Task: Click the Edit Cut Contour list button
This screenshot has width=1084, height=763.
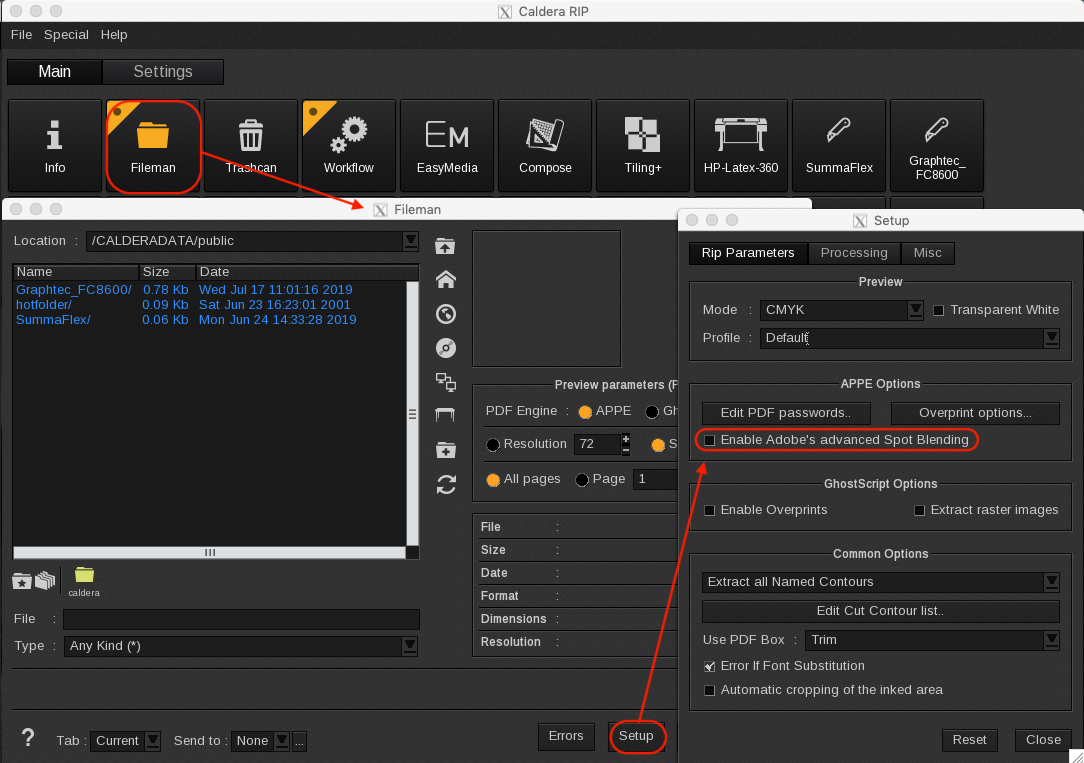Action: 880,611
